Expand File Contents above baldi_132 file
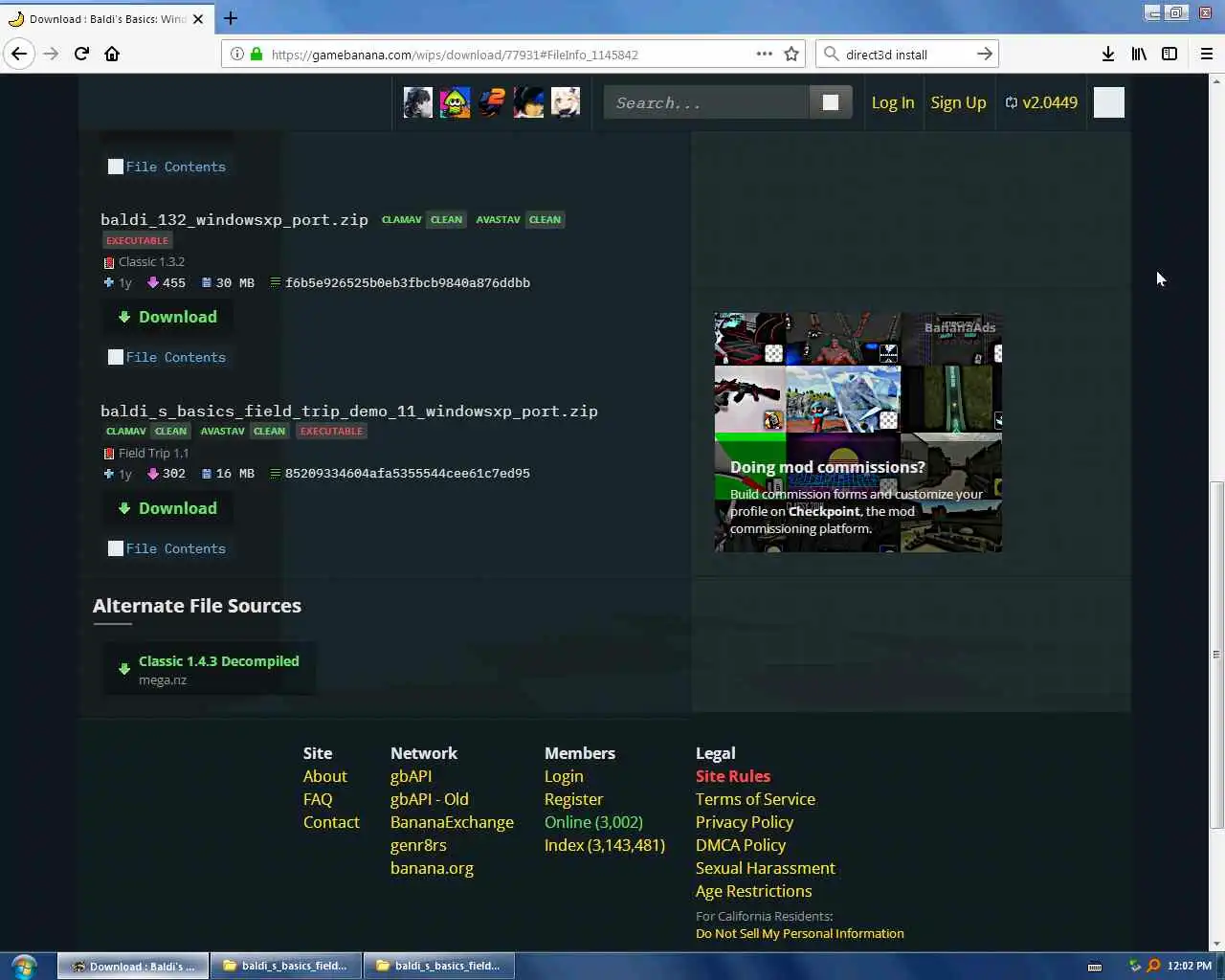Viewport: 1225px width, 980px height. [167, 167]
